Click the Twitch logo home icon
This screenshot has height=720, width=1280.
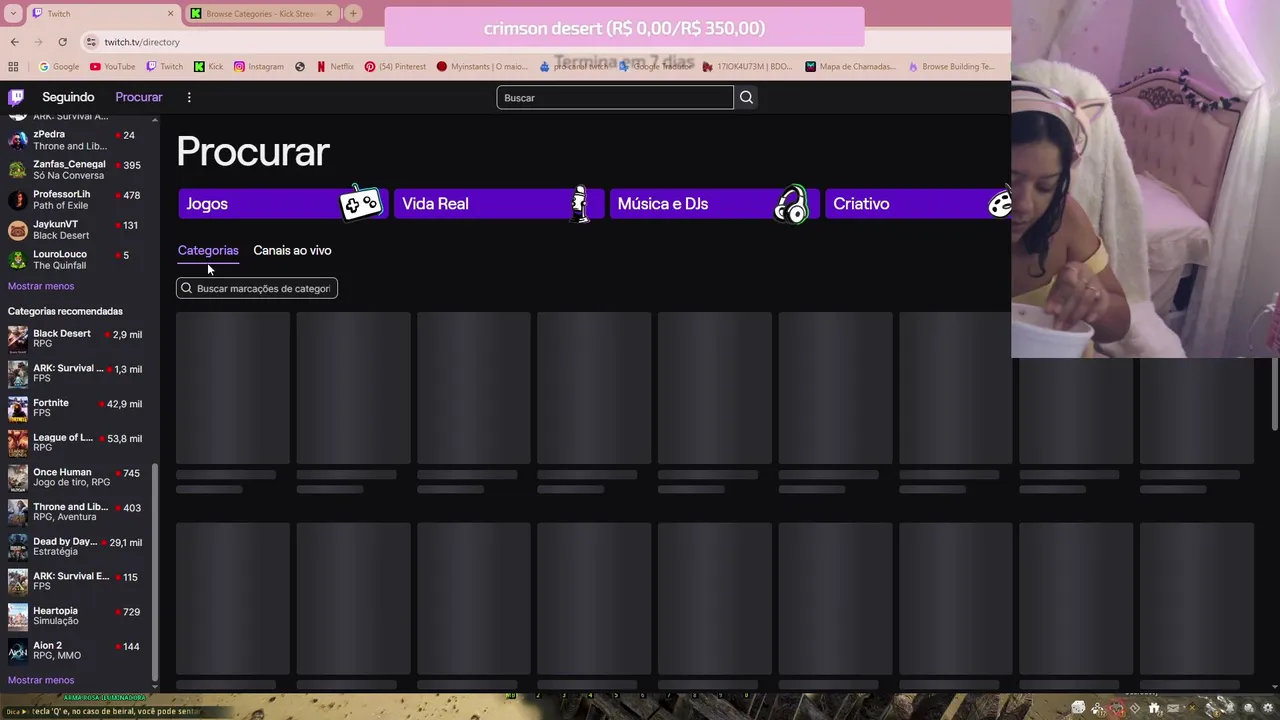pyautogui.click(x=16, y=97)
